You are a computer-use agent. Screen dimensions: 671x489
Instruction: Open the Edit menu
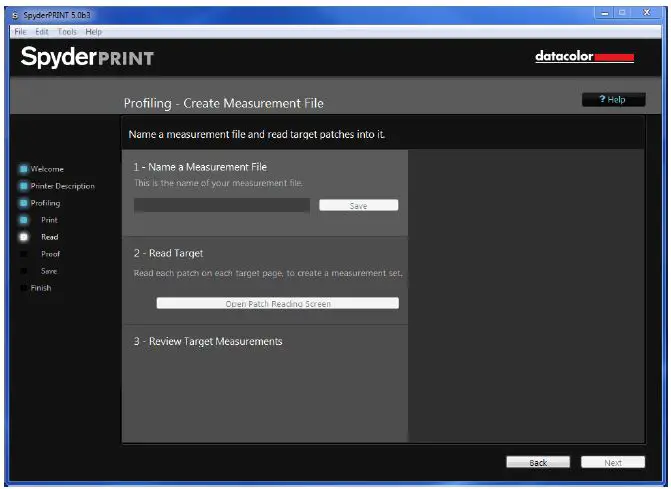(x=42, y=32)
